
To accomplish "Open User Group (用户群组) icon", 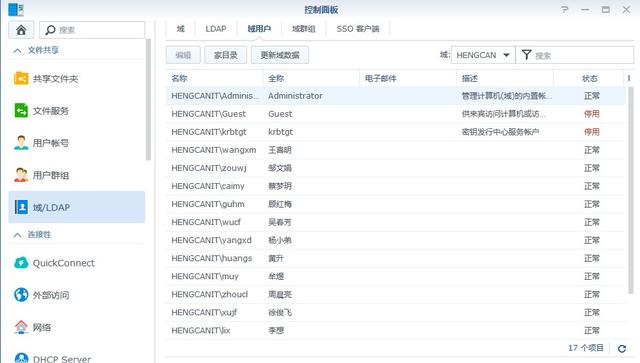I will (21, 175).
